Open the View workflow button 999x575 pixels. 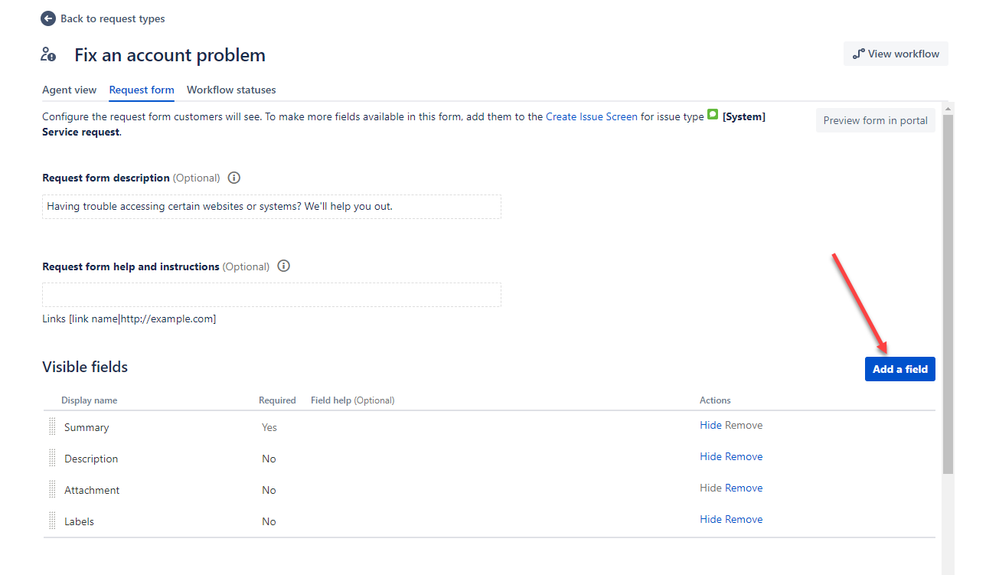click(895, 54)
